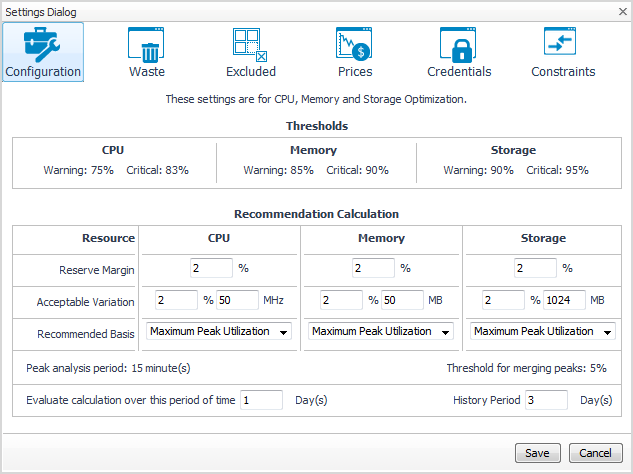Select the Storage Reserve Margin field
633x474 pixels.
tap(534, 268)
